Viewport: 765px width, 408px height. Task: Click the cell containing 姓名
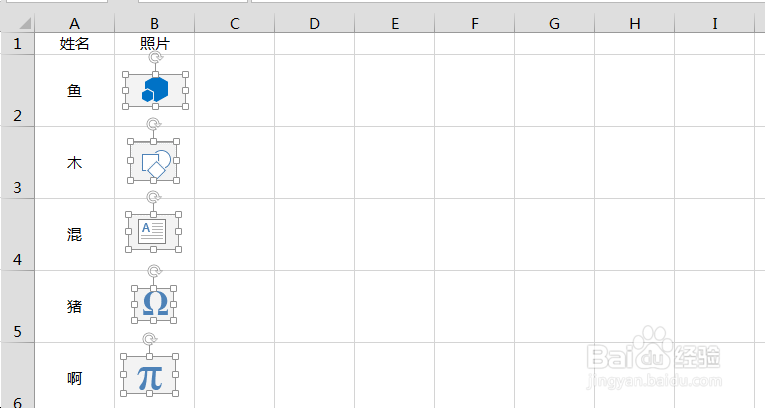pyautogui.click(x=74, y=44)
